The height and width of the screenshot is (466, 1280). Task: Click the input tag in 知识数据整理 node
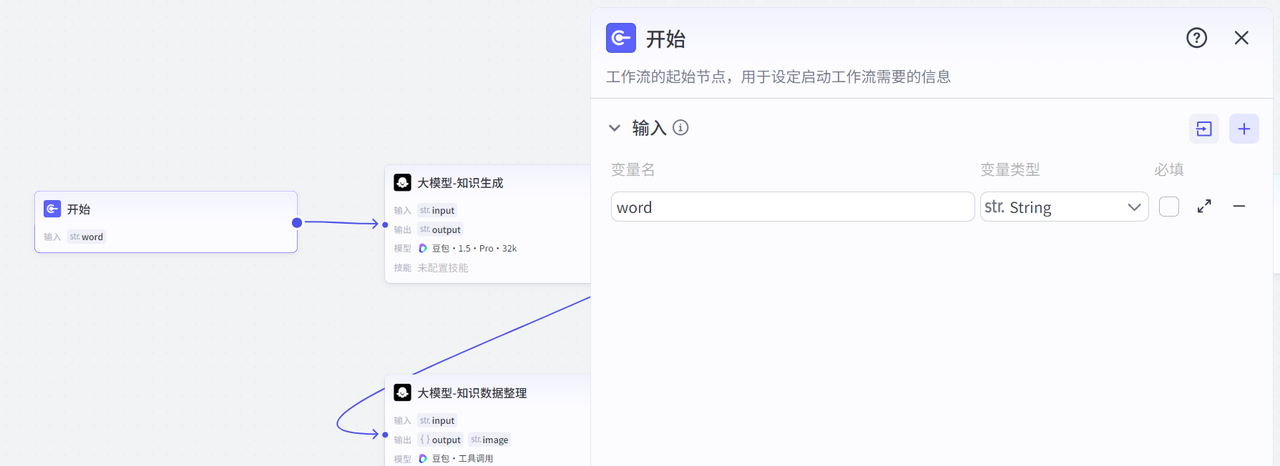[x=437, y=420]
